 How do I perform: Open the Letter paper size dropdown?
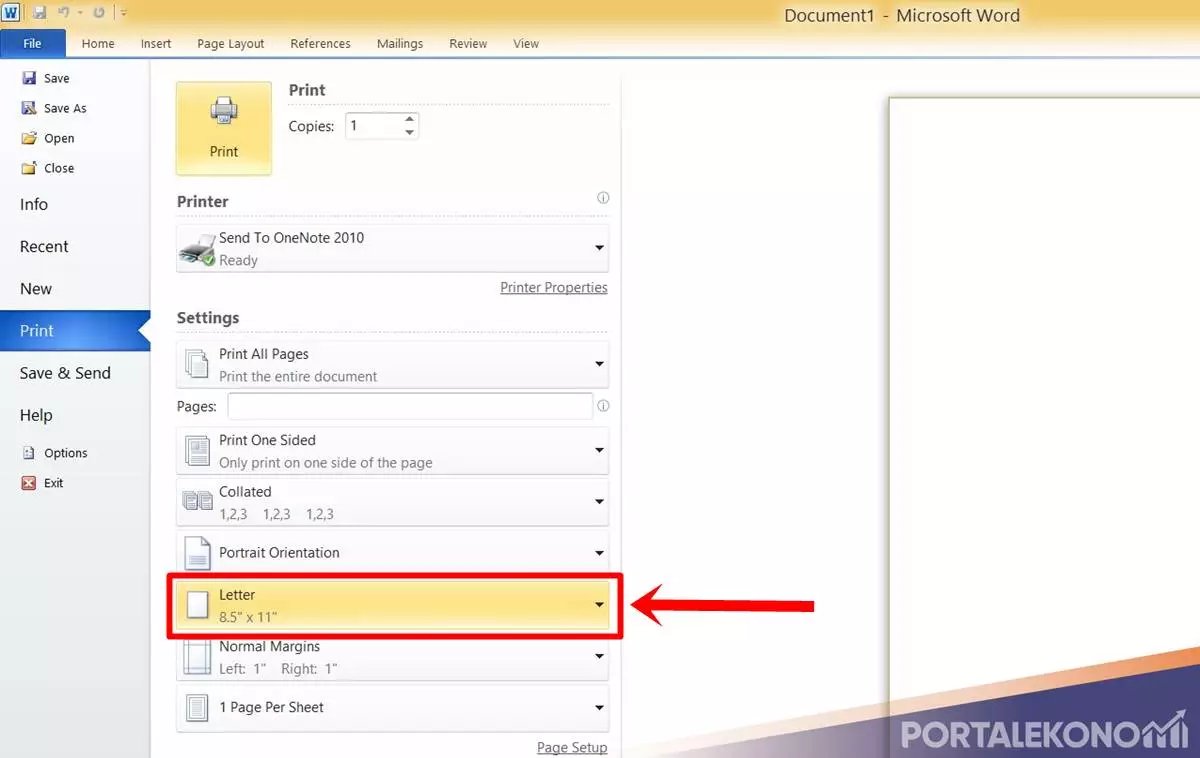[392, 605]
